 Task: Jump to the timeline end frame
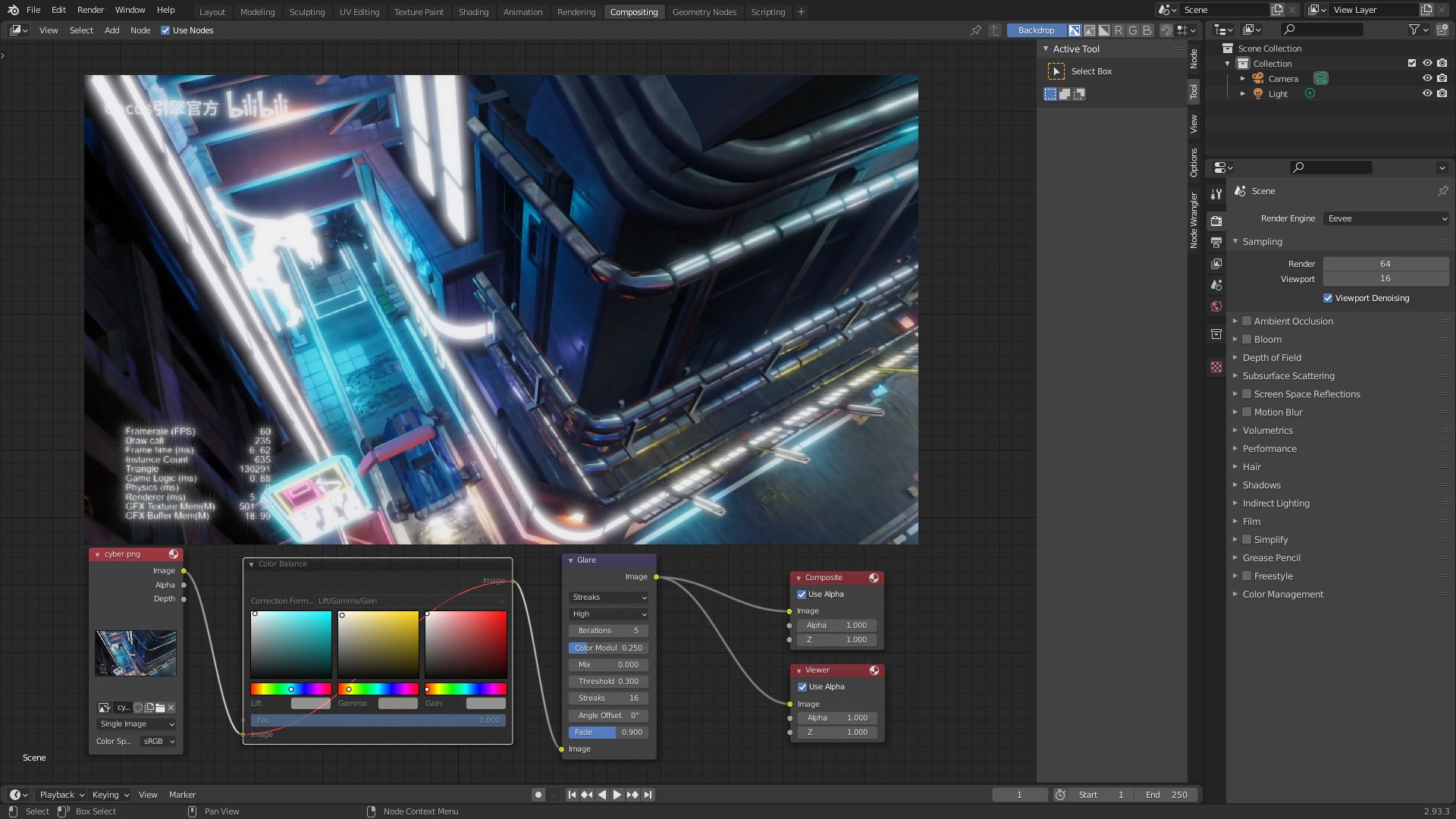tap(648, 795)
